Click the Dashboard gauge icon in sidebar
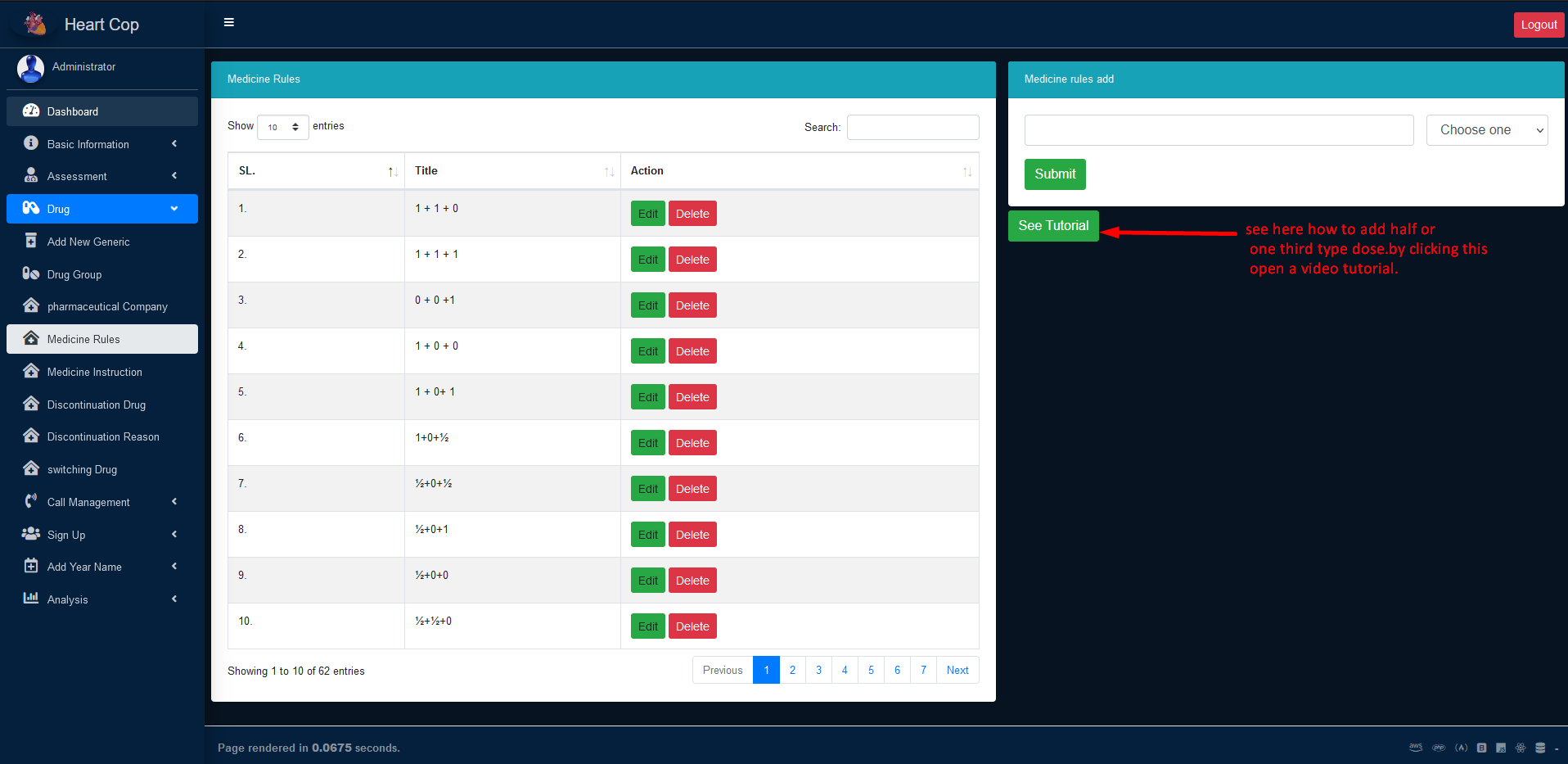 coord(31,111)
